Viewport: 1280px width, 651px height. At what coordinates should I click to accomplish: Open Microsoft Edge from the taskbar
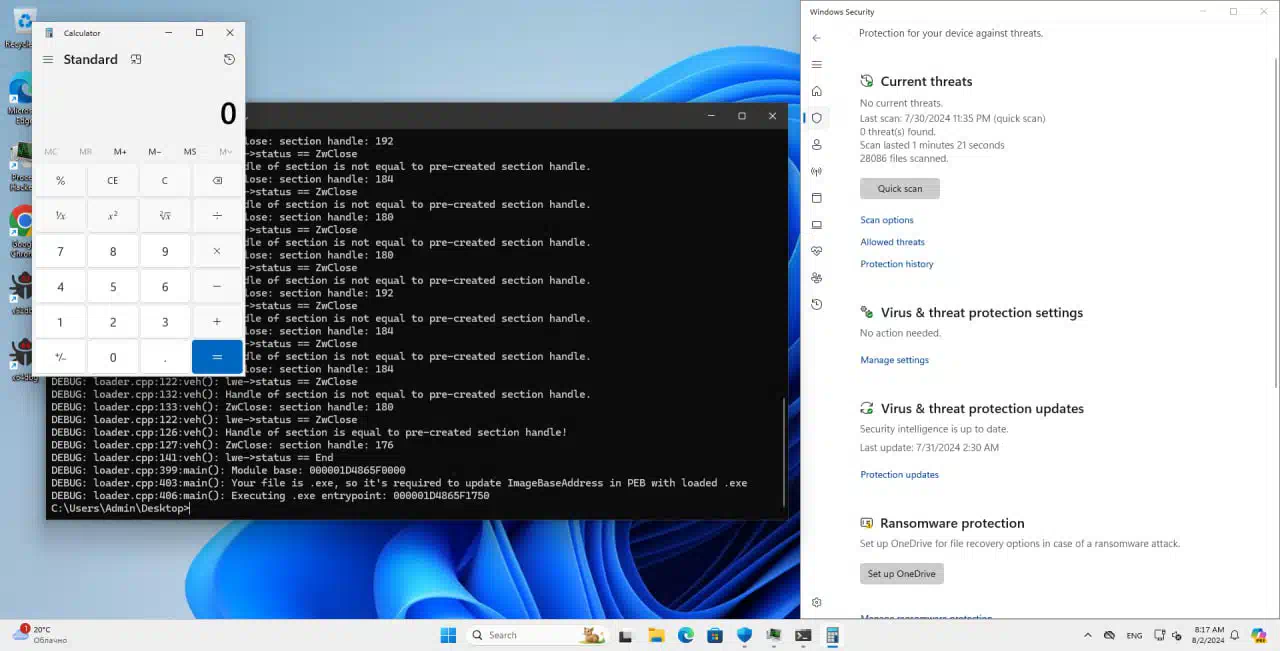pos(686,635)
